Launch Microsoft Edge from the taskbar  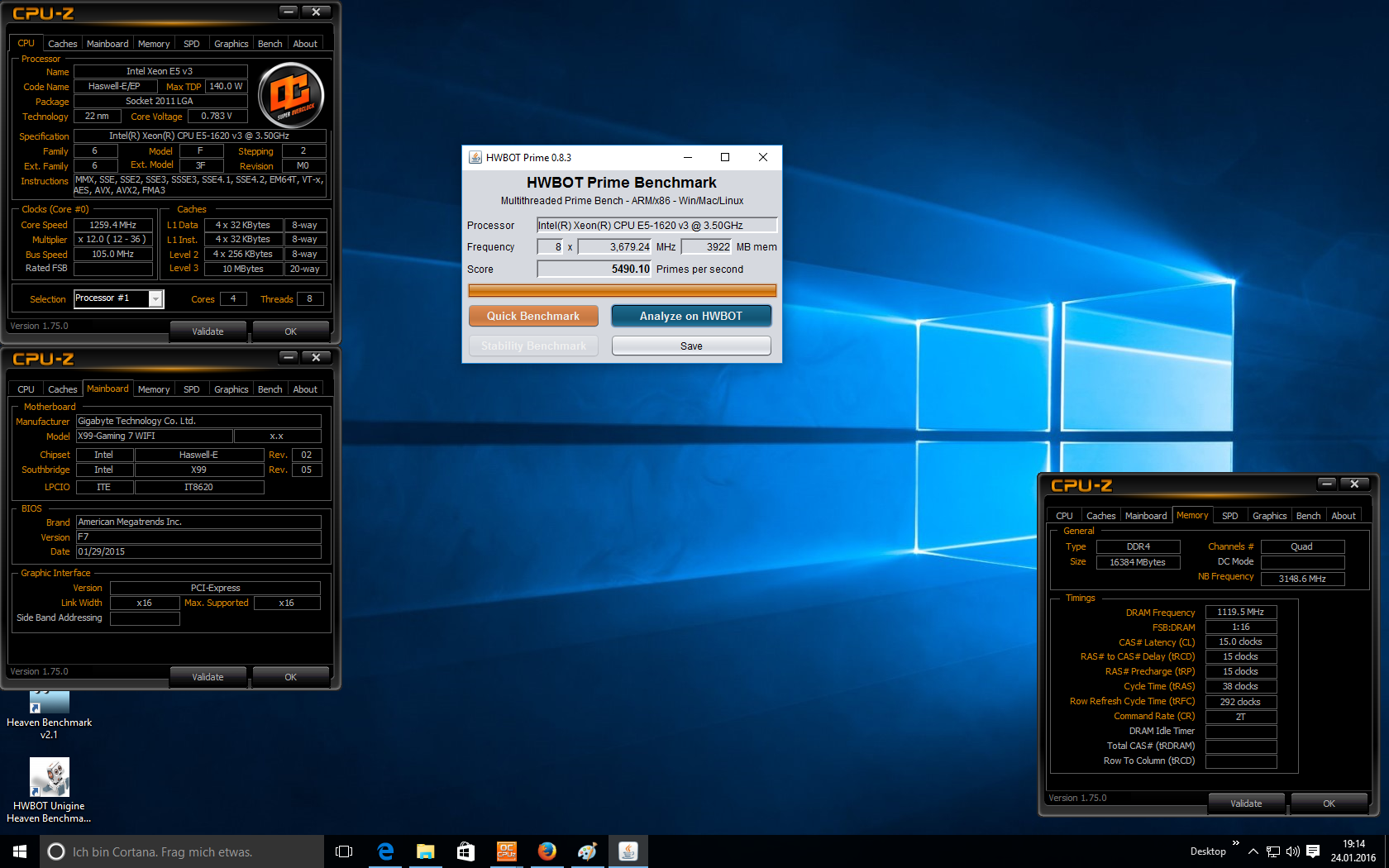click(x=385, y=851)
